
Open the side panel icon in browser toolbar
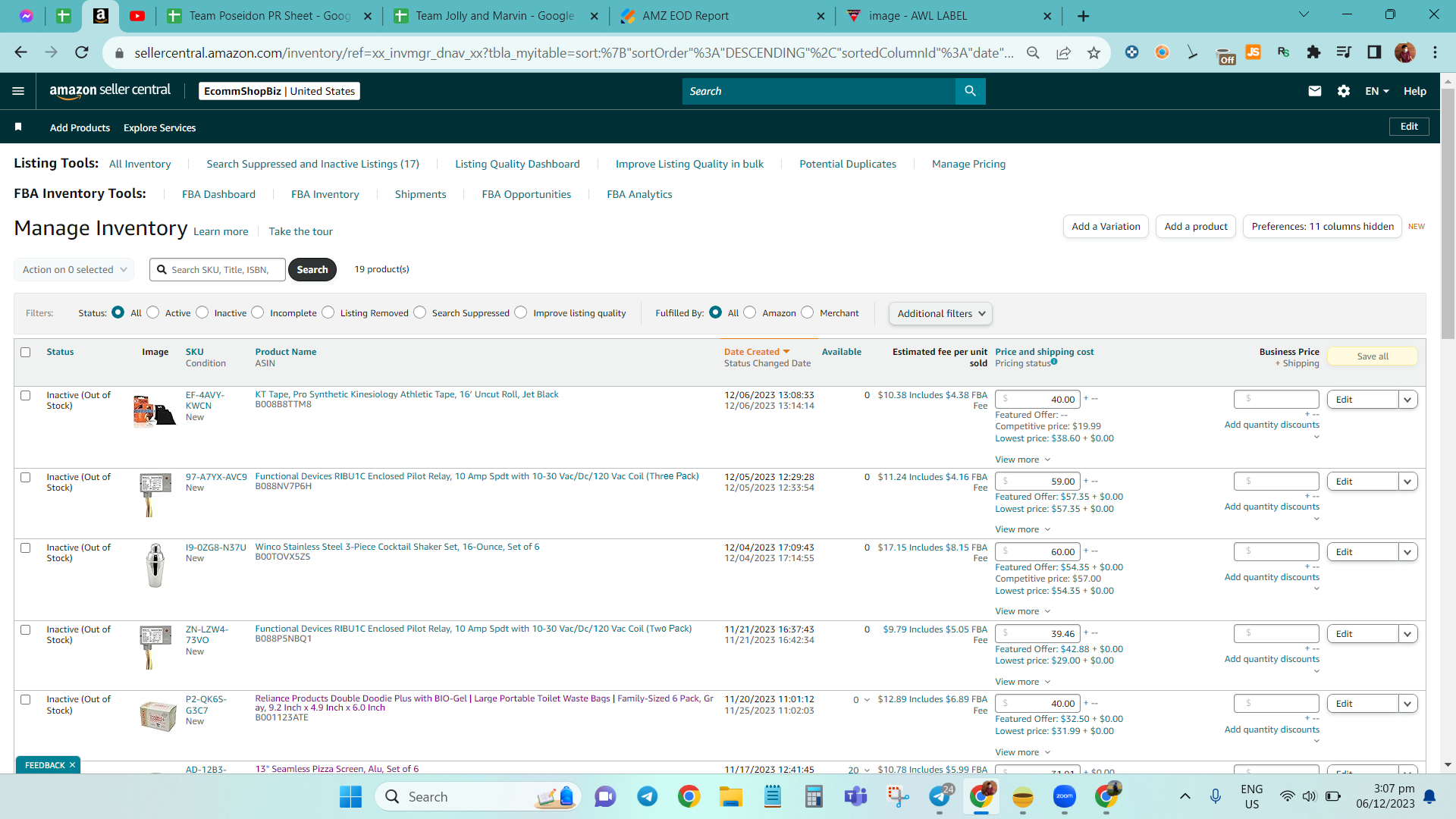click(x=1374, y=52)
